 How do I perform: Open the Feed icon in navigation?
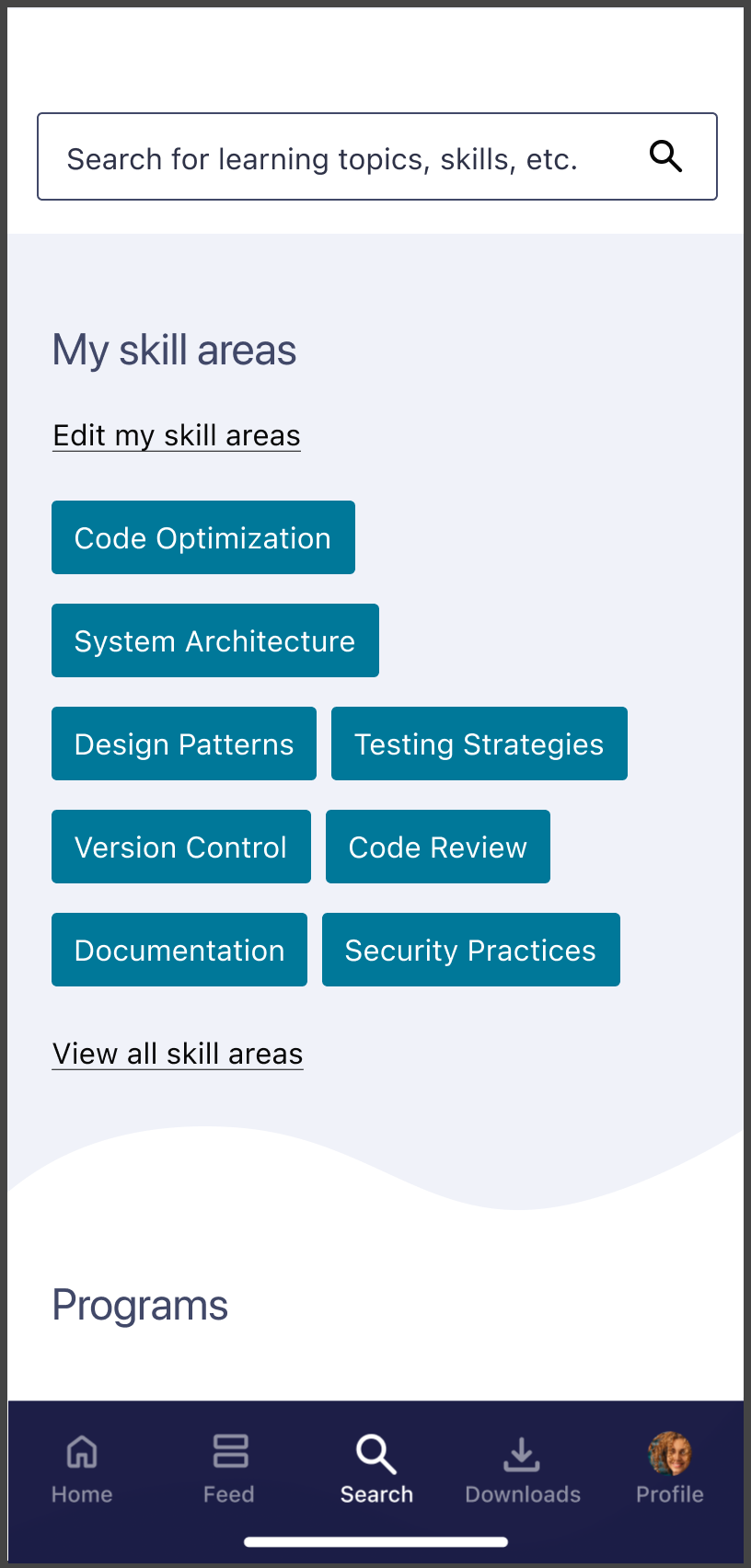(229, 1451)
